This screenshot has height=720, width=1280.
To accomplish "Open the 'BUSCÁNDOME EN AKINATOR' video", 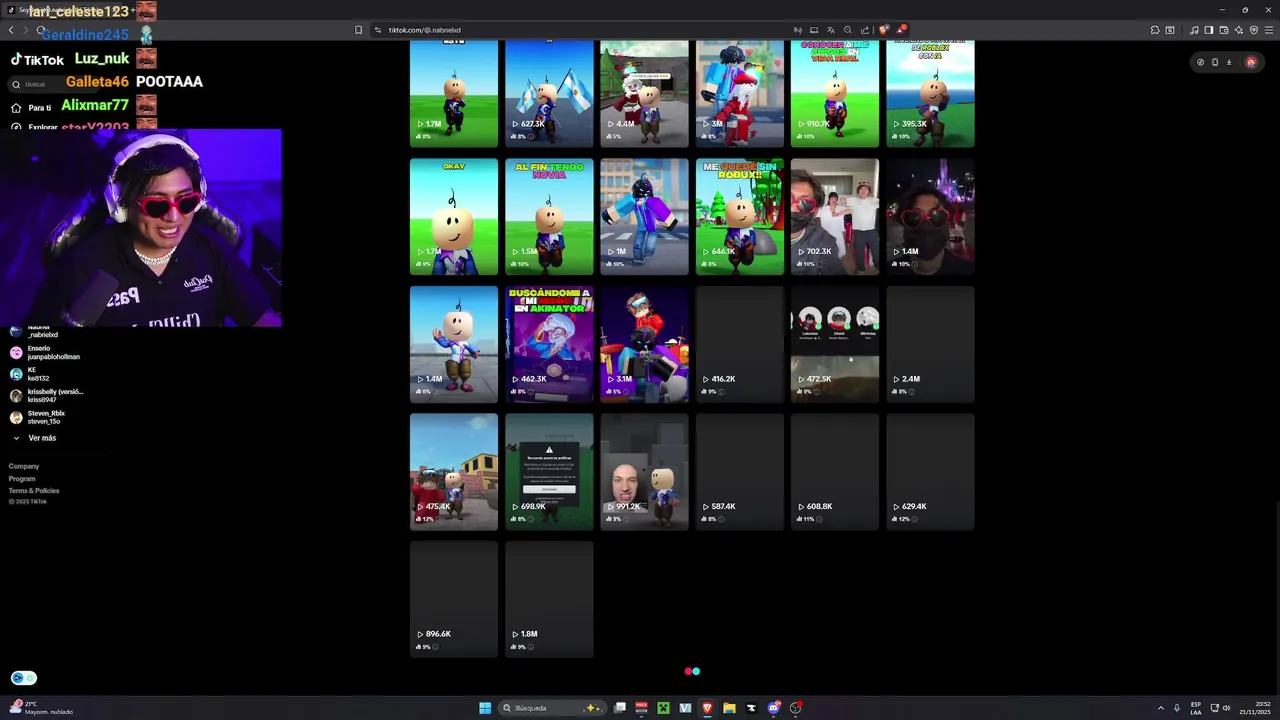I will pos(549,344).
